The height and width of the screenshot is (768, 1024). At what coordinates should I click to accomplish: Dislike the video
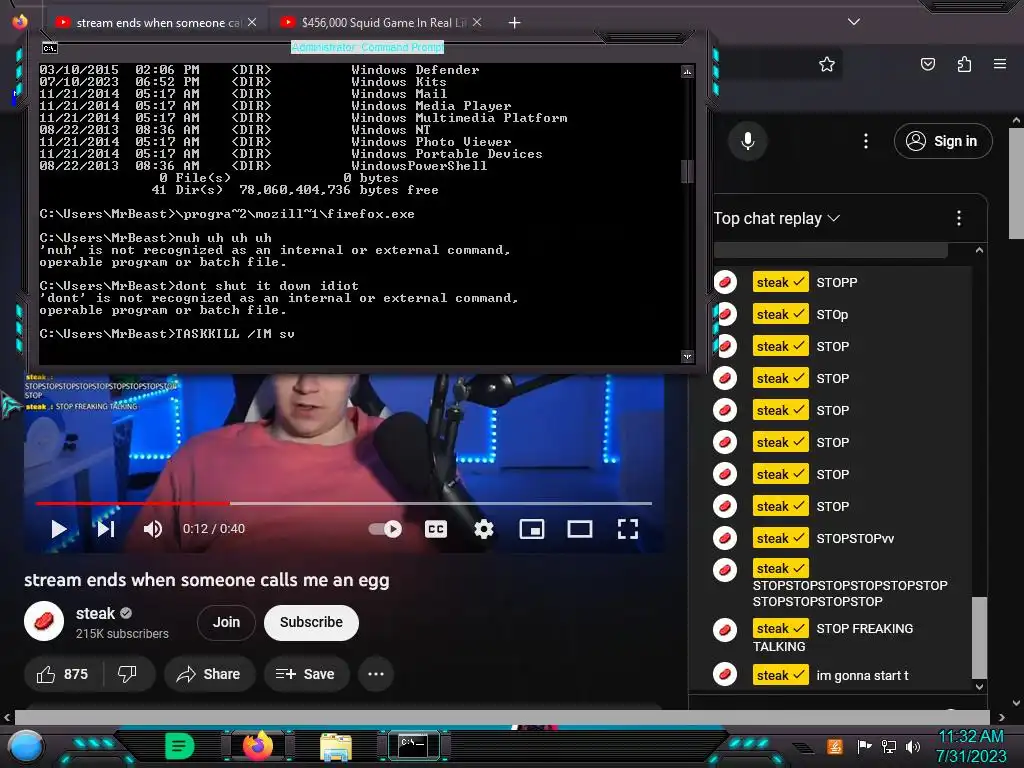128,674
